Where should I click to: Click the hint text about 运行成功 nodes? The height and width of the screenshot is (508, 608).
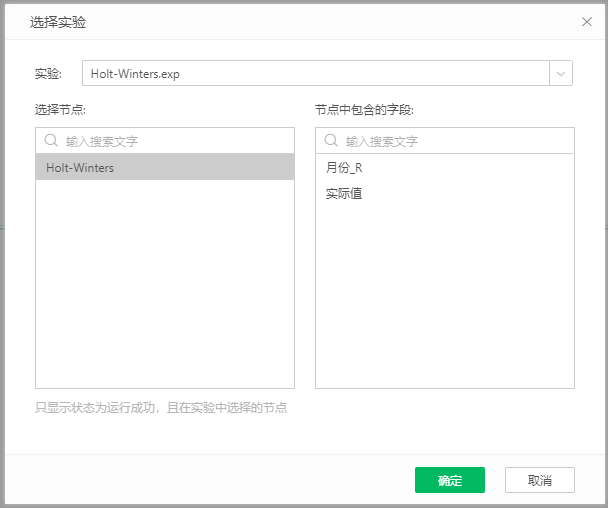(161, 407)
